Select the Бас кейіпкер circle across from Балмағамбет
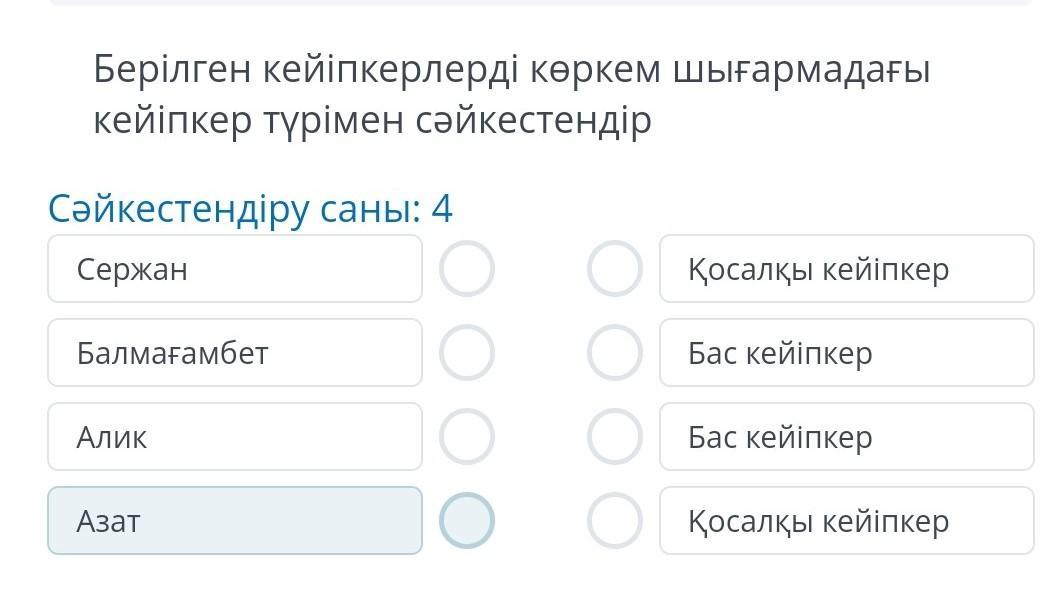The height and width of the screenshot is (608, 1050). [614, 353]
